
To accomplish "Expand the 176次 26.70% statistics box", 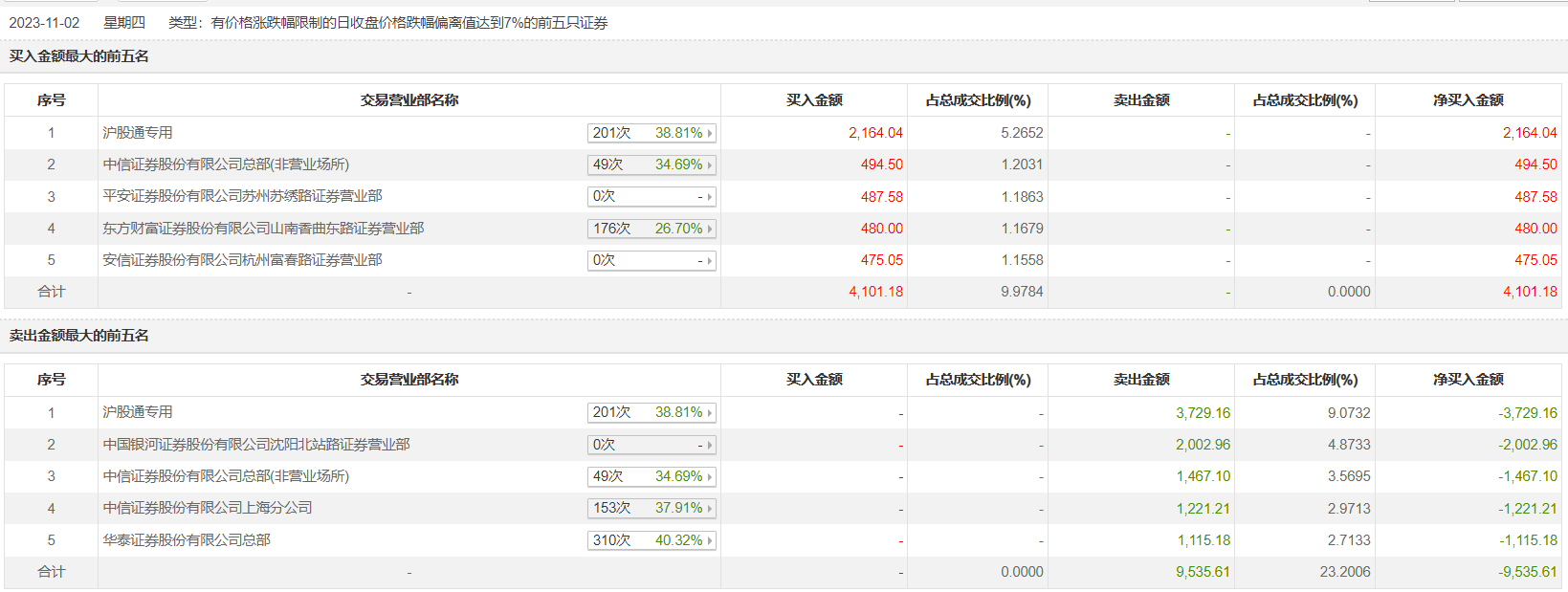I will click(x=651, y=229).
